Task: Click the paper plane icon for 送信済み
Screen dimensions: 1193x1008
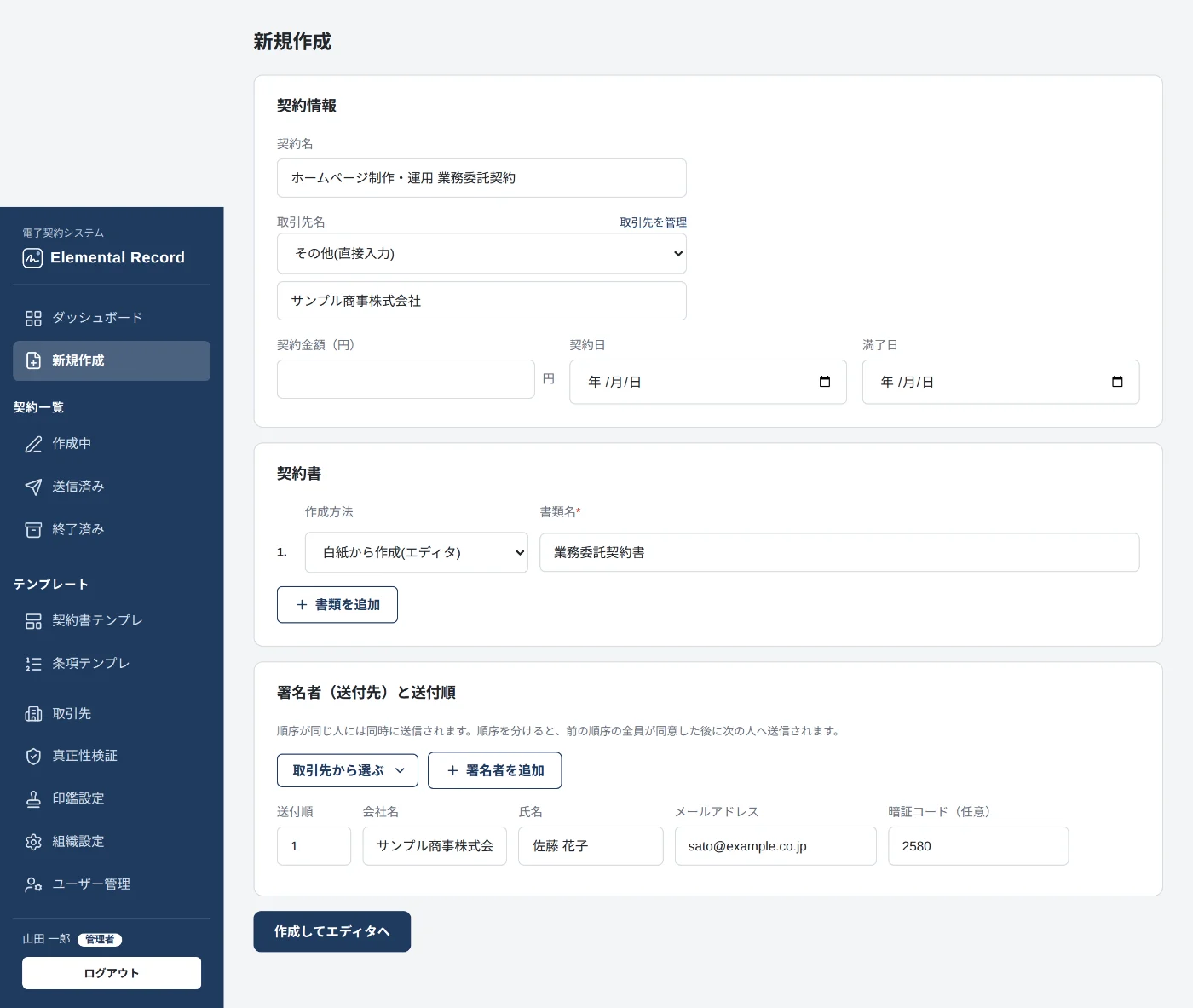Action: click(33, 487)
